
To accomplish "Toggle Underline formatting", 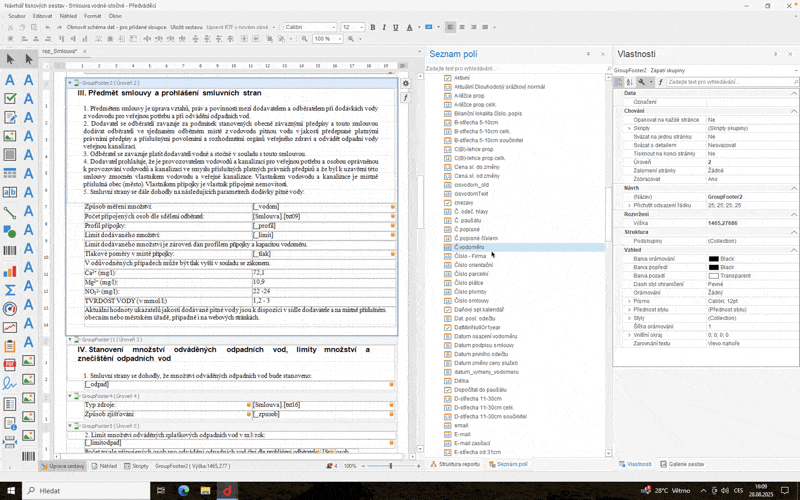I will click(395, 28).
